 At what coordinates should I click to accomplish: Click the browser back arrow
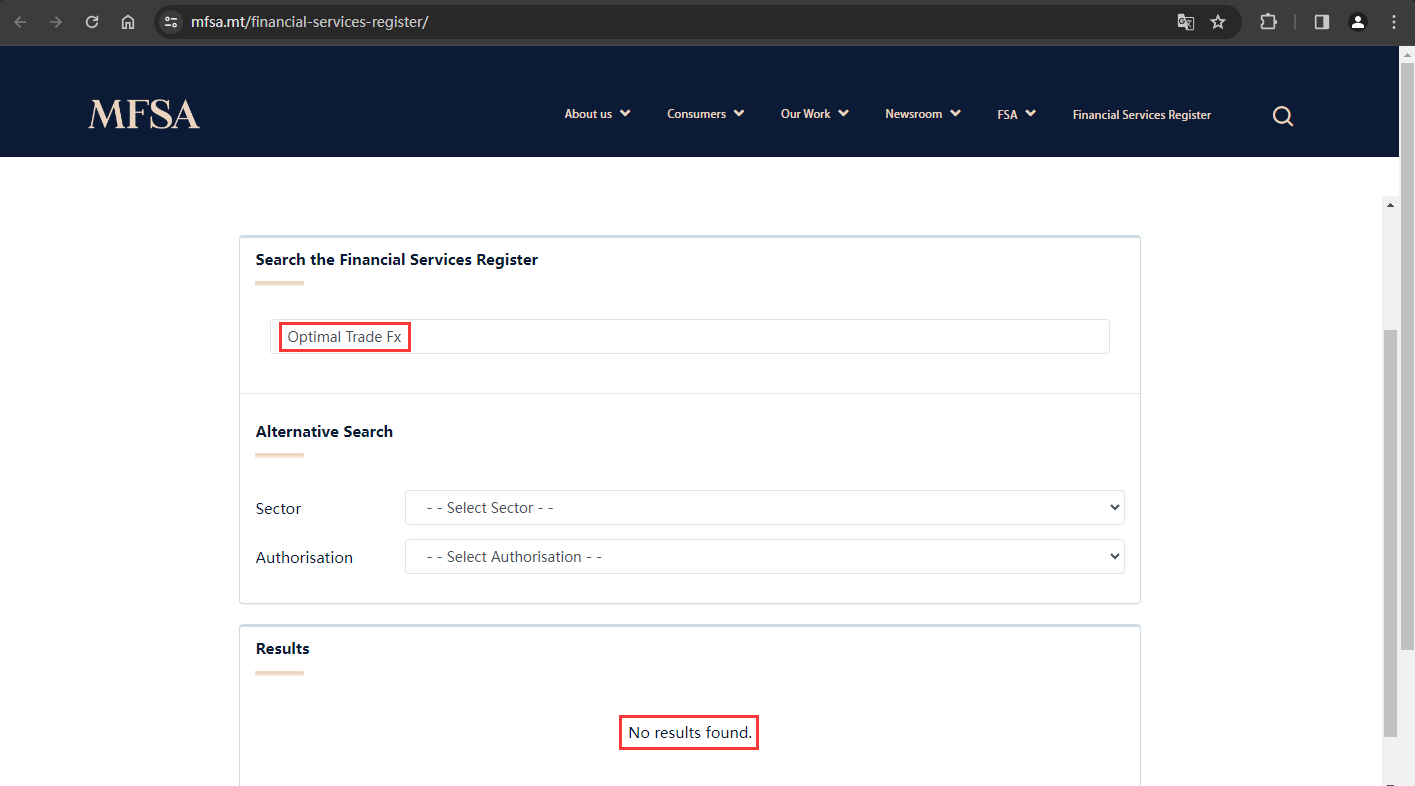tap(20, 22)
